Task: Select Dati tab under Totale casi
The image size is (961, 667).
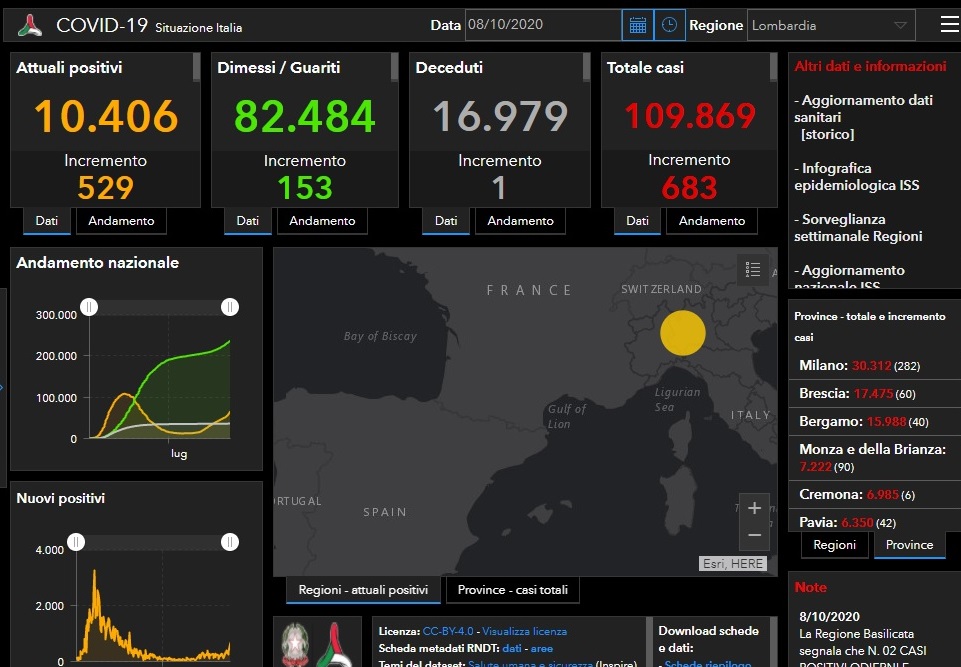Action: coord(637,221)
